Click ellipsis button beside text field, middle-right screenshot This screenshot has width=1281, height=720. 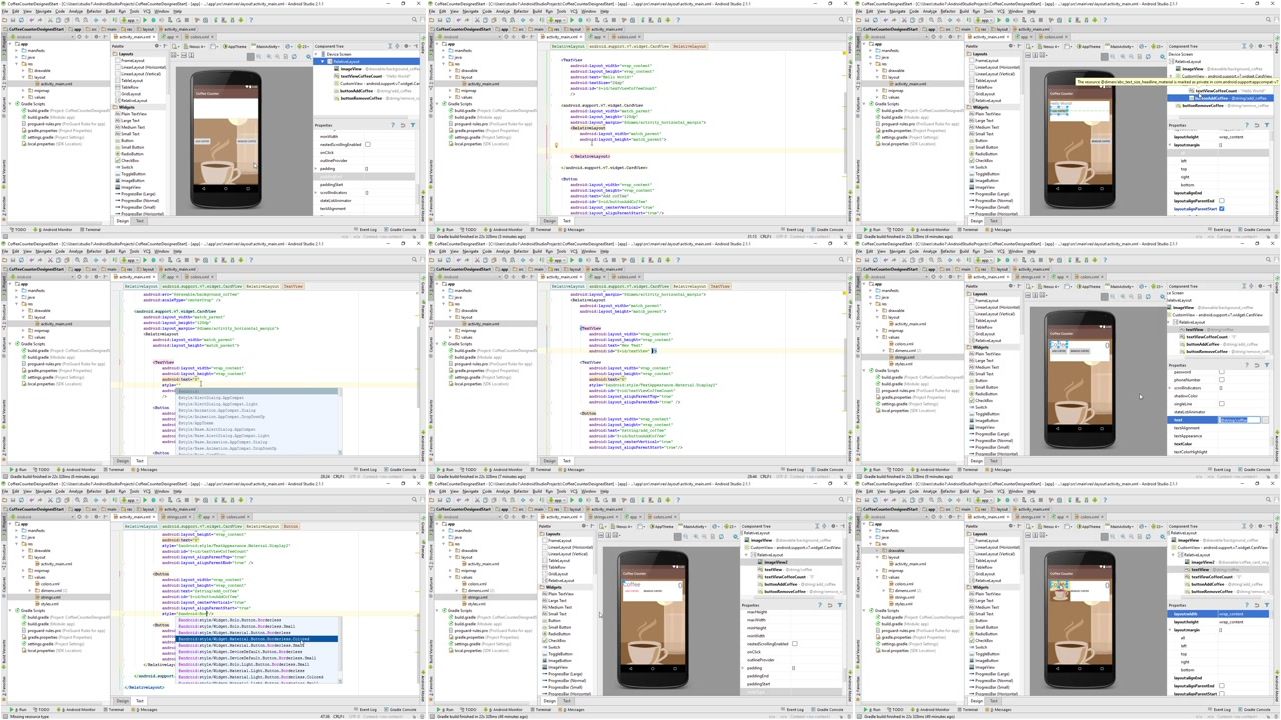[1267, 420]
